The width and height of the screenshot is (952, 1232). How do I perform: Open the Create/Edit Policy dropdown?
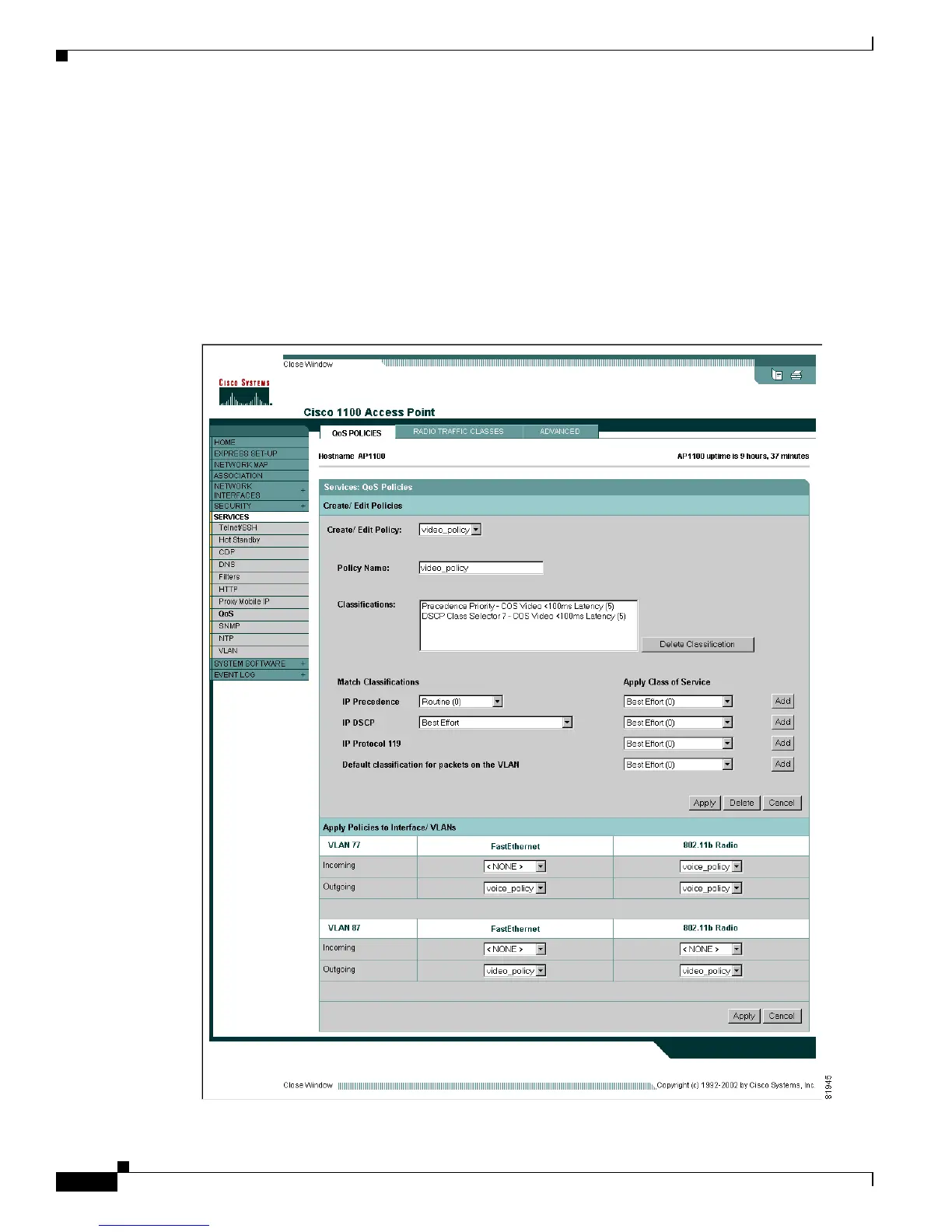pyautogui.click(x=450, y=530)
